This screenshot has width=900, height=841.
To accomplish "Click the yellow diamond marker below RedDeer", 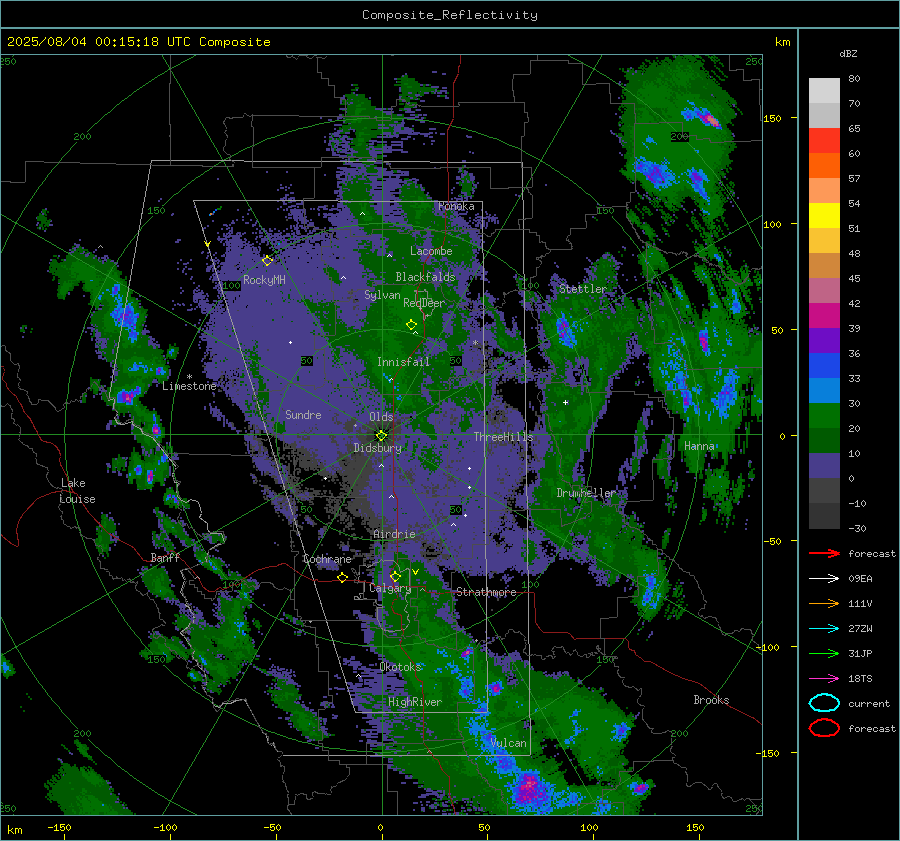I will pos(411,325).
